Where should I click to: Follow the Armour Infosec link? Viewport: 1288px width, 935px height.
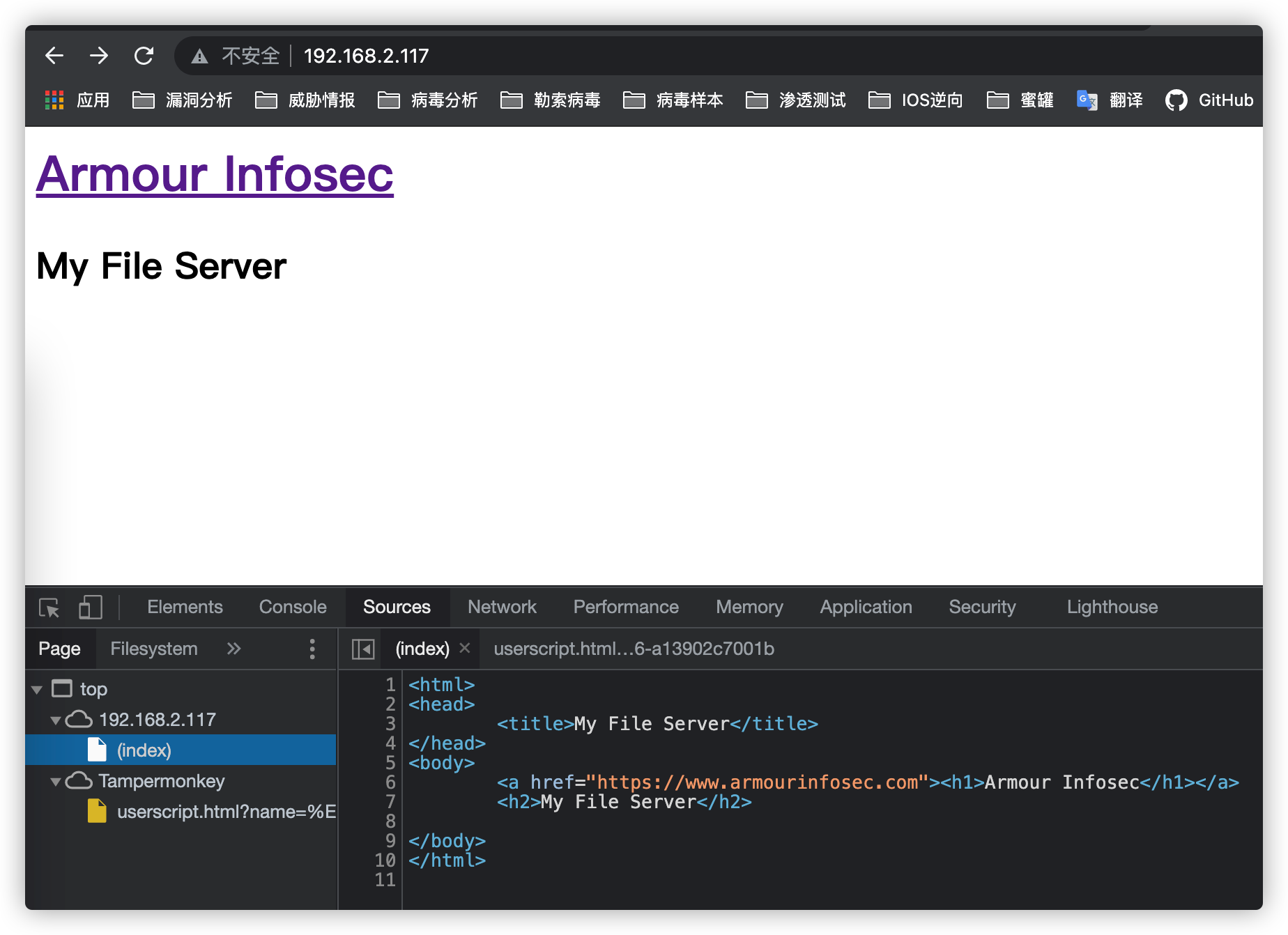click(x=215, y=173)
